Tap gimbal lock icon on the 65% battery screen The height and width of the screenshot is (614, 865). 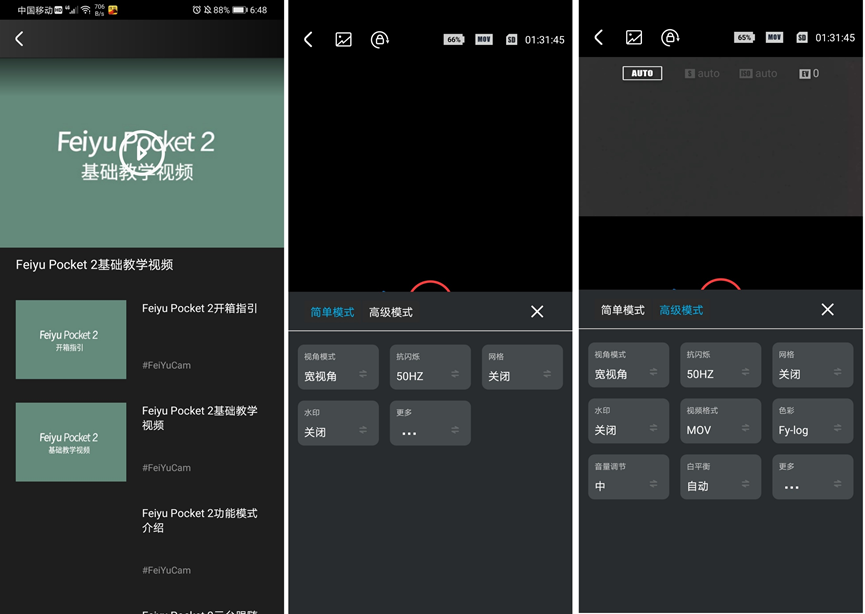670,38
